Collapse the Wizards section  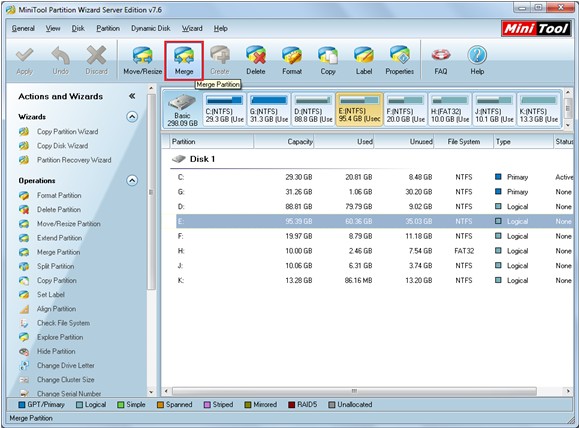pos(132,117)
